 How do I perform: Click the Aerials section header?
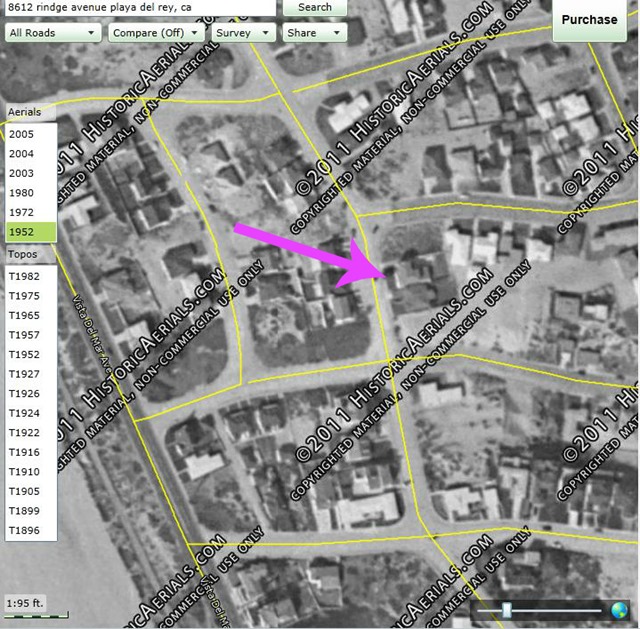(x=31, y=112)
